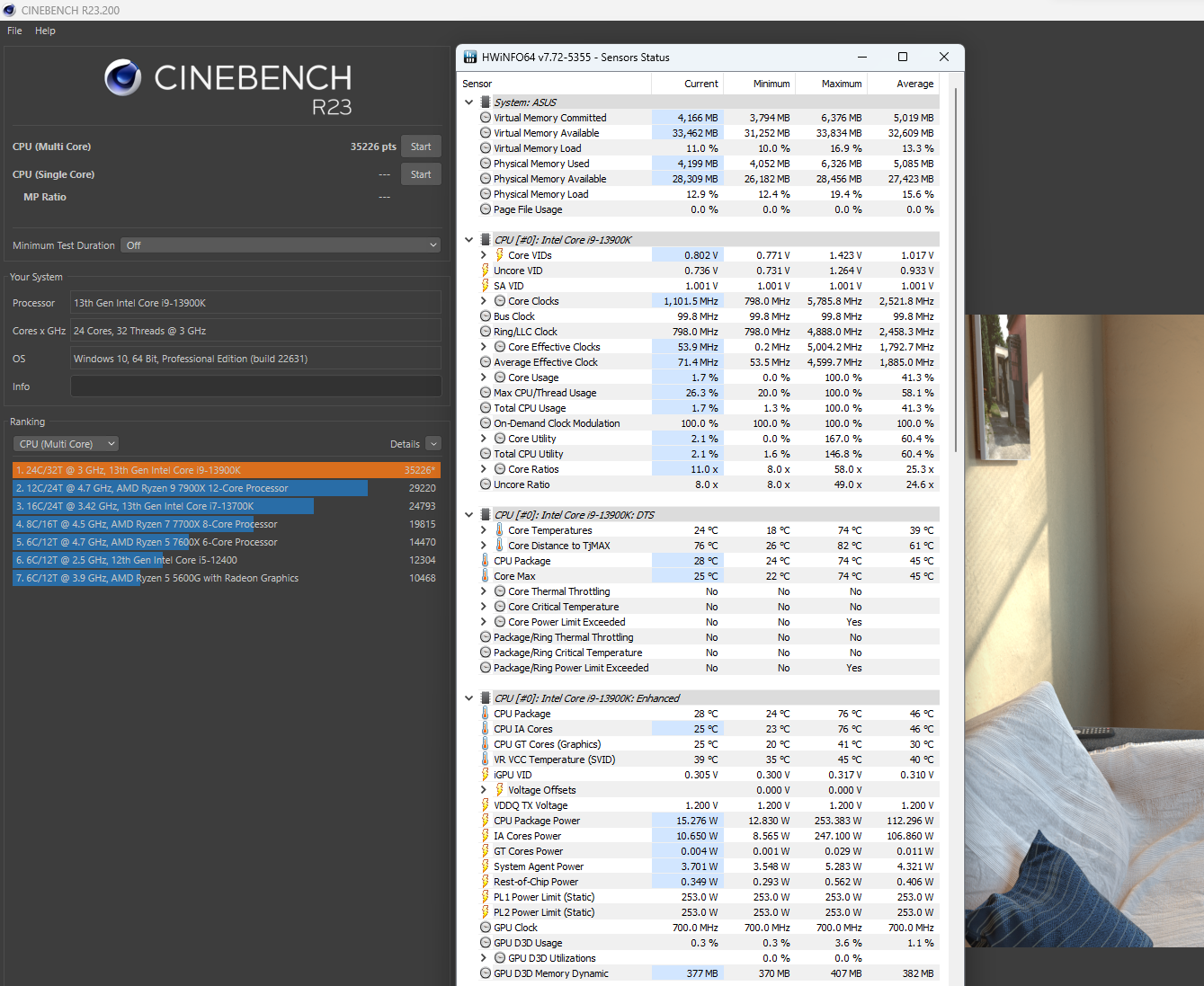Click the power icon beside PL1 Power Limit (Static)
The image size is (1204, 986).
(x=486, y=897)
